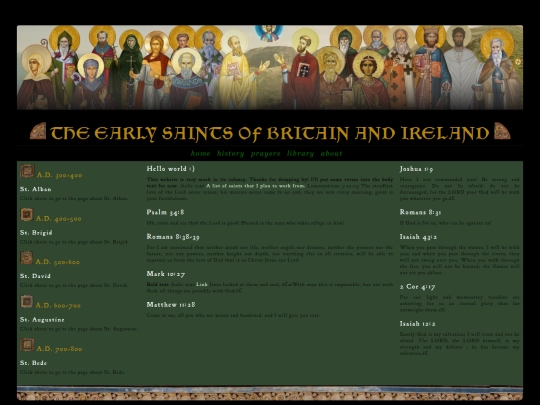This screenshot has height=405, width=540.
Task: Open the A.D. 300-400 period heading
Action: [x=60, y=175]
